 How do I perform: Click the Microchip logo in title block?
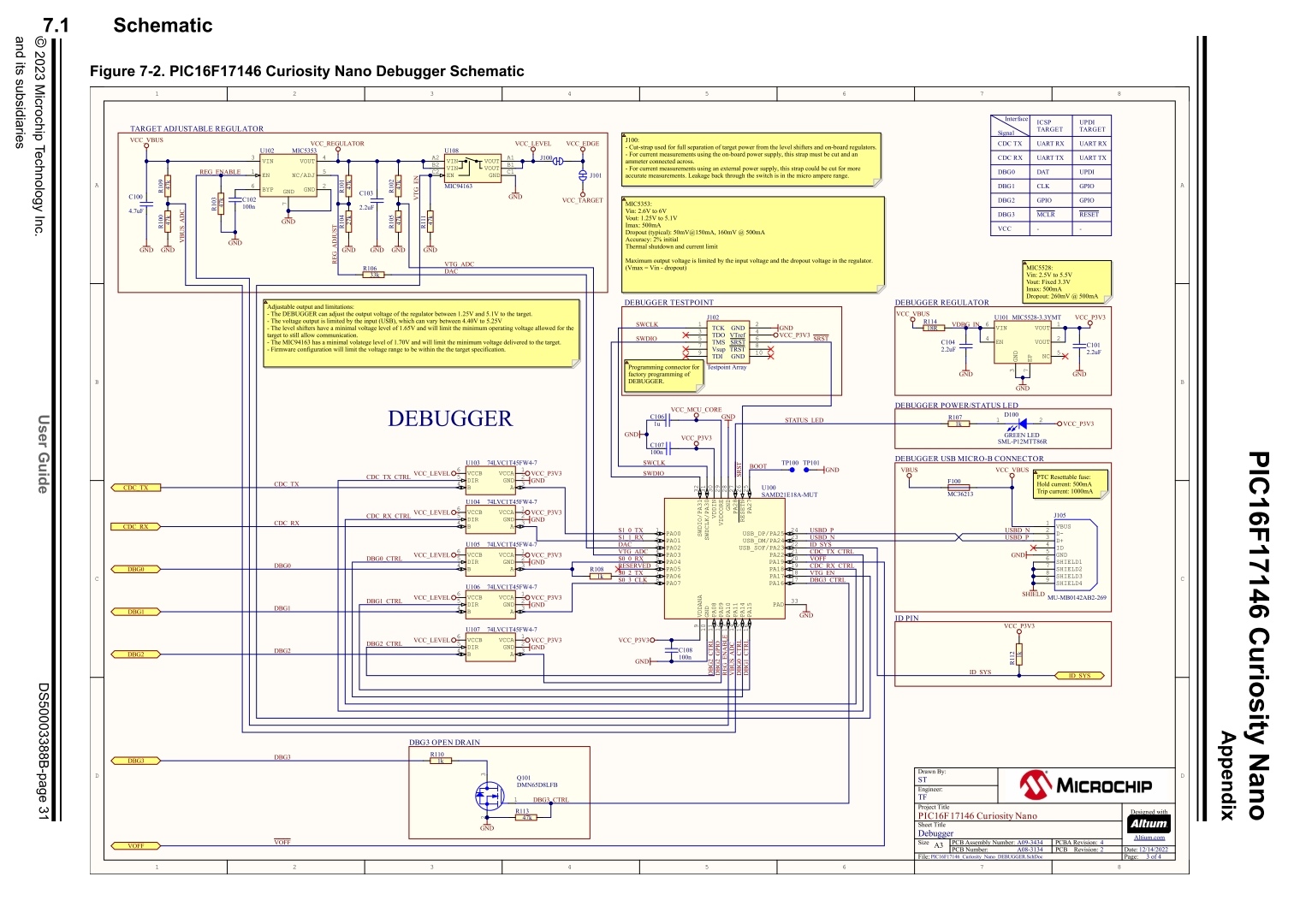[x=1085, y=785]
